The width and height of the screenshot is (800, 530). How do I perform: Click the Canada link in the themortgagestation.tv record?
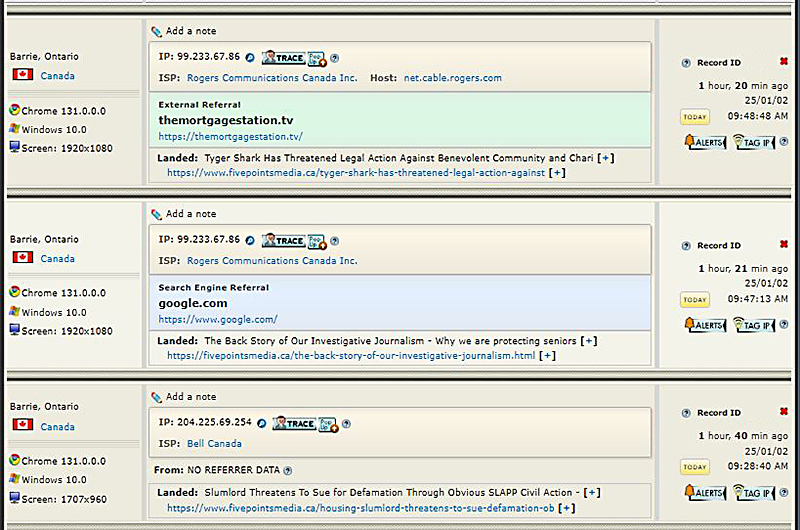58,76
